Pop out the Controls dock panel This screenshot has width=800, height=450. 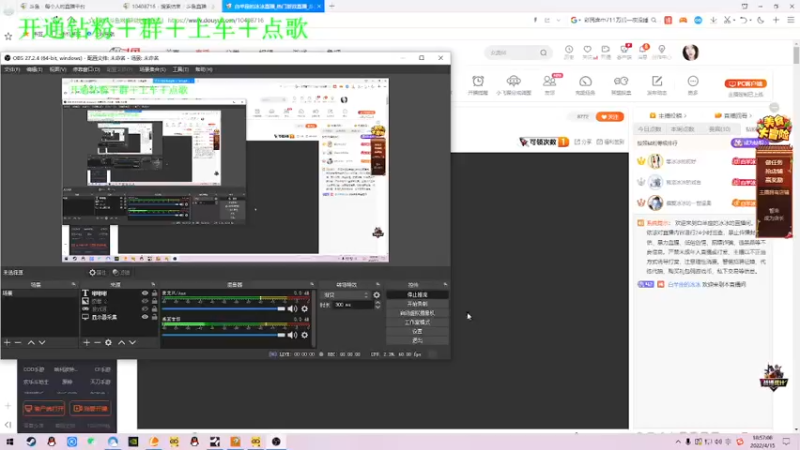pyautogui.click(x=445, y=284)
